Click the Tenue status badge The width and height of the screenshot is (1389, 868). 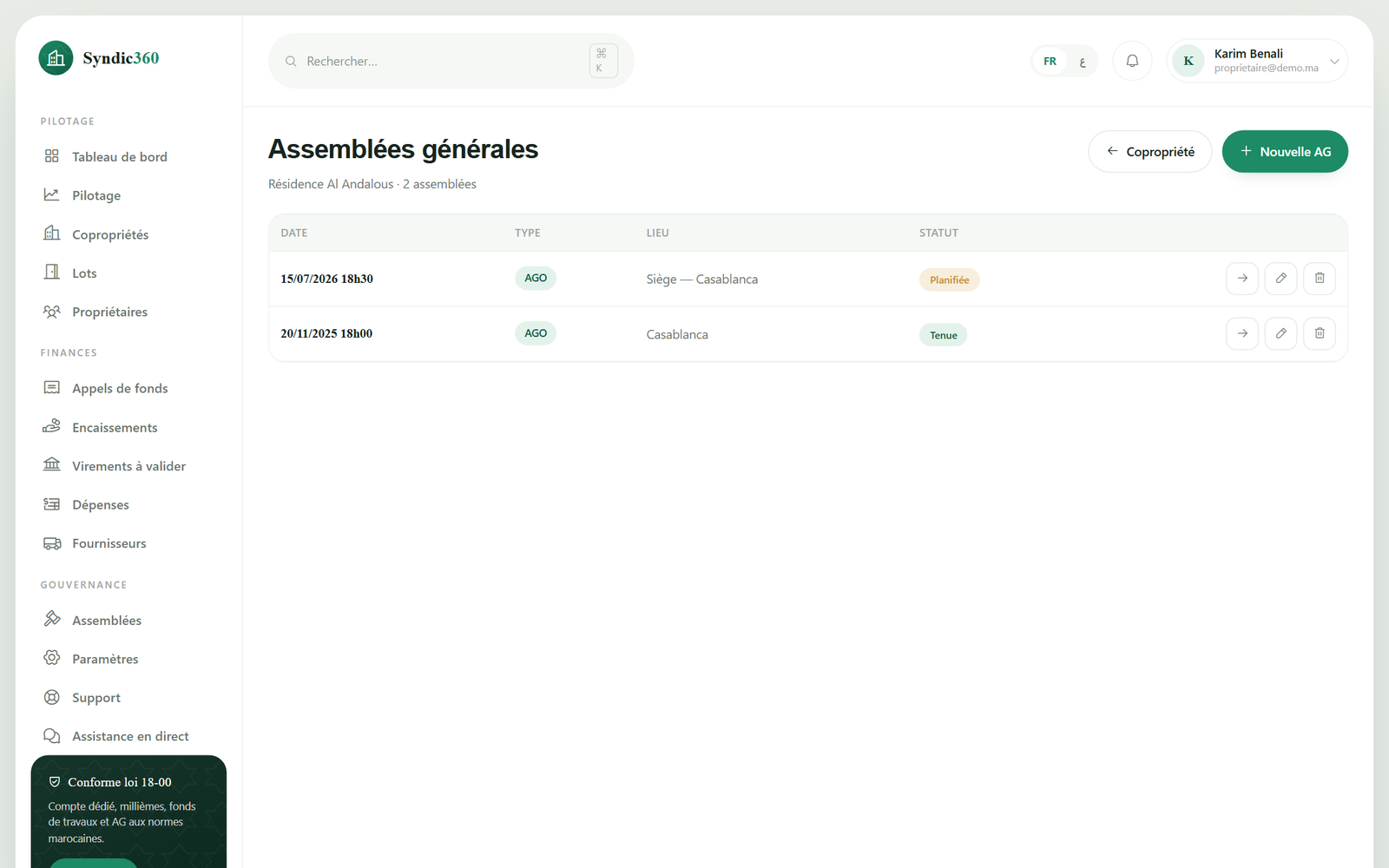pyautogui.click(x=944, y=335)
